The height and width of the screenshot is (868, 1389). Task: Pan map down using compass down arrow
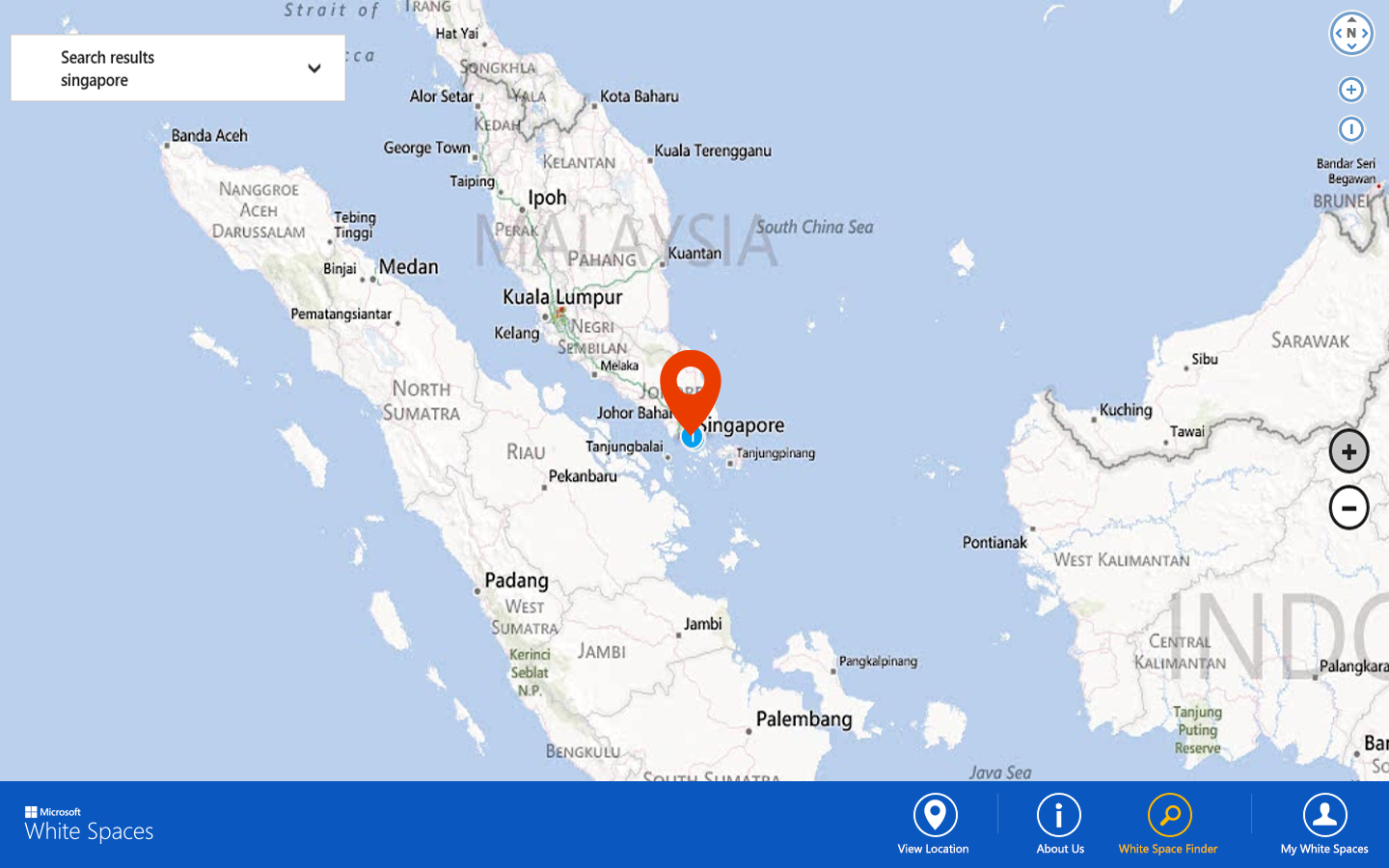click(x=1351, y=47)
